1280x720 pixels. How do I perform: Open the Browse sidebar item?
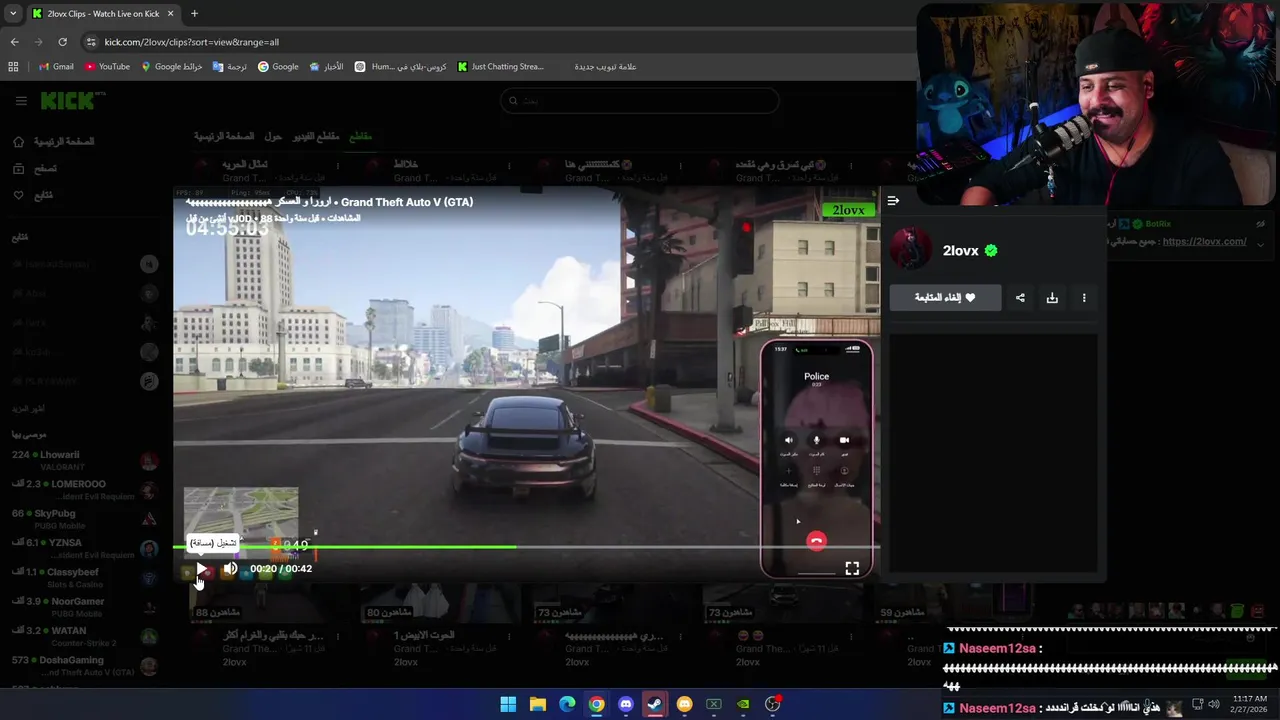35,169
